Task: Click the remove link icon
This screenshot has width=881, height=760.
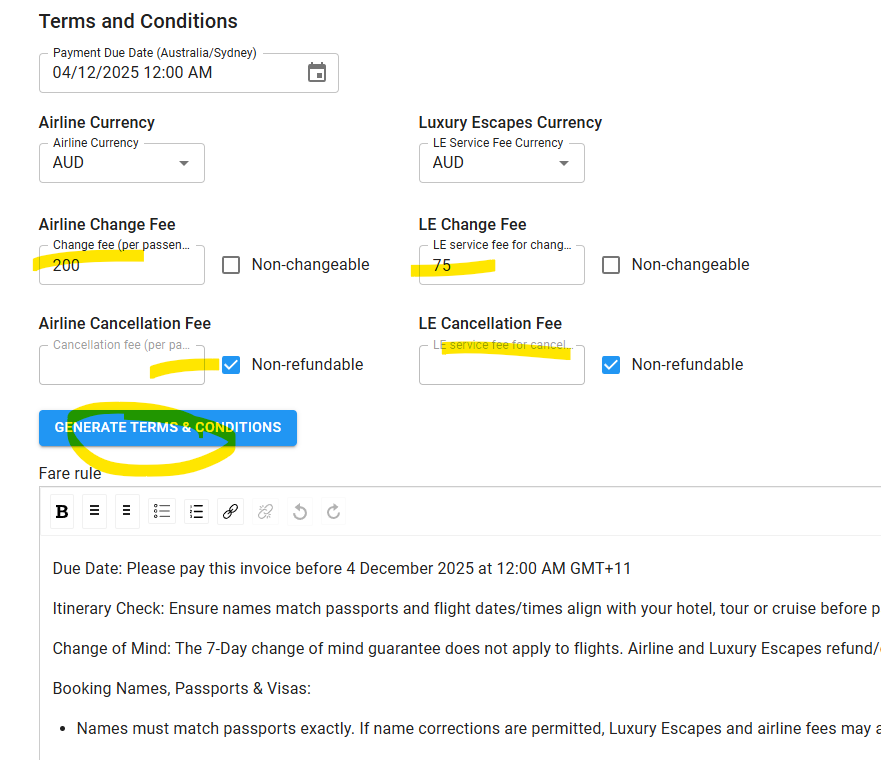Action: tap(265, 512)
